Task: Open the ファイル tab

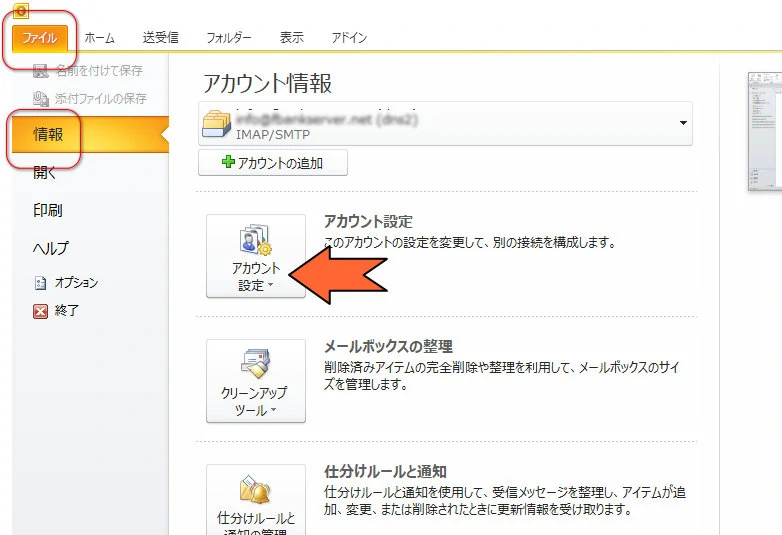Action: pyautogui.click(x=40, y=38)
